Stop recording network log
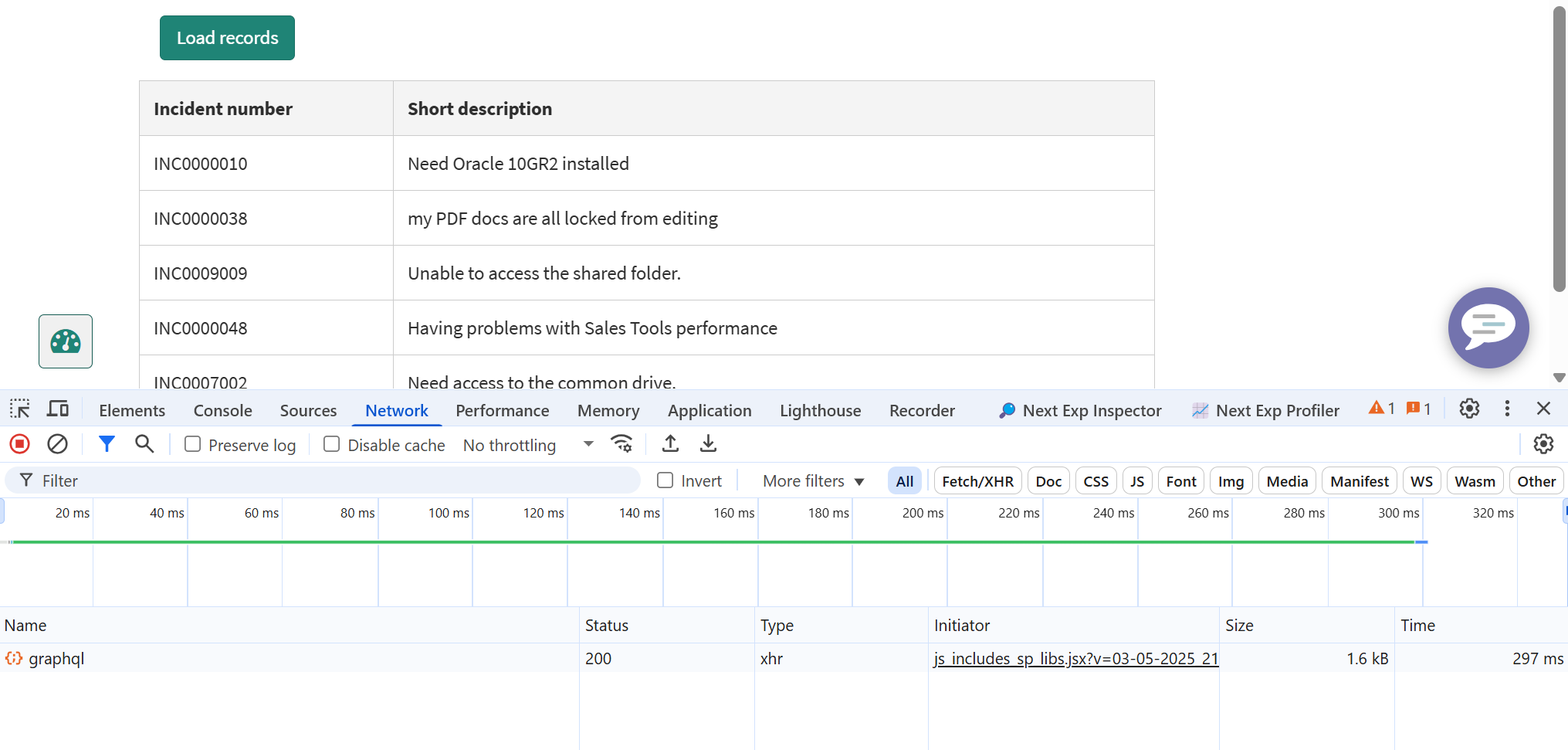1568x750 pixels. [19, 444]
